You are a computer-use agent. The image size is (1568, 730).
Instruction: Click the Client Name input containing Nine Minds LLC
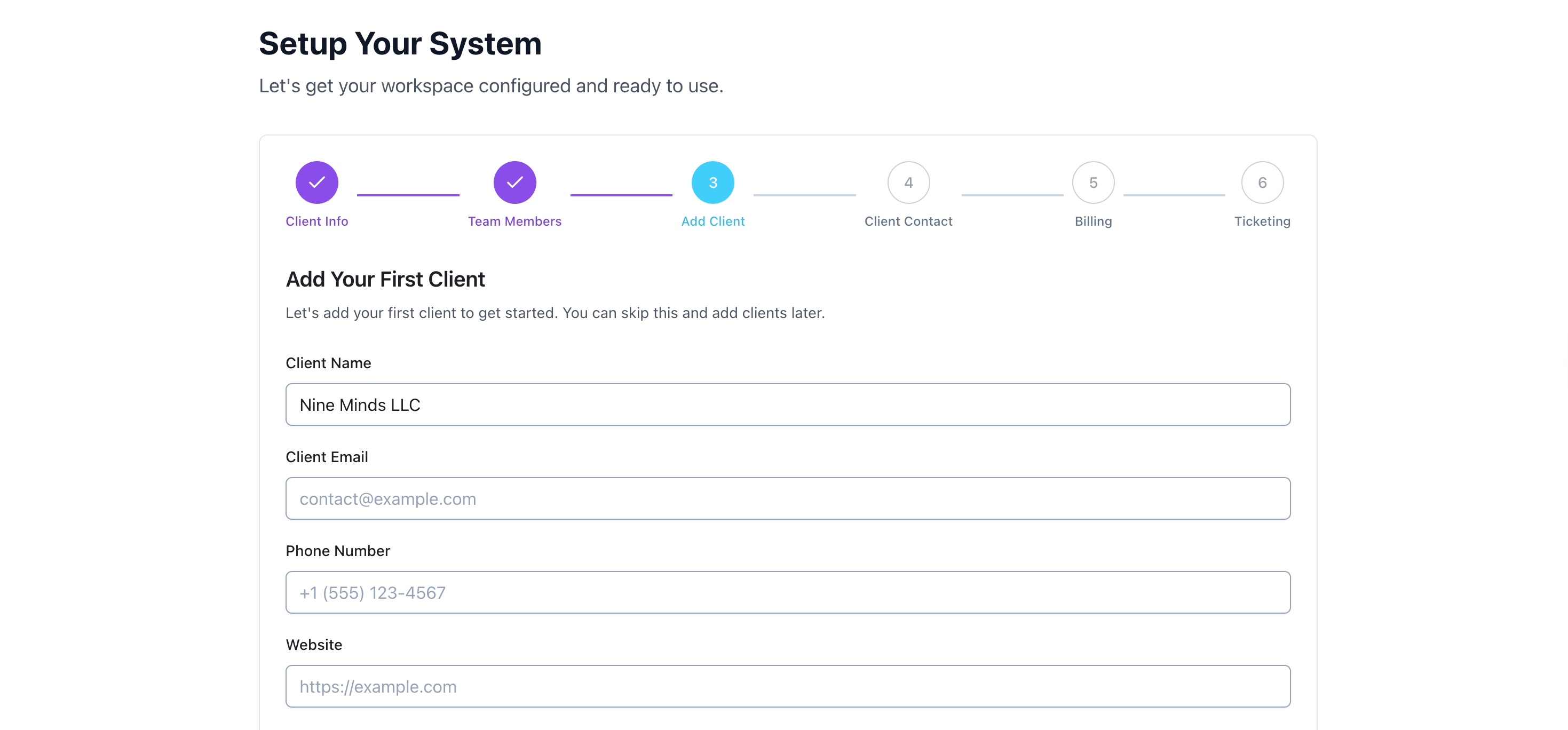point(788,404)
